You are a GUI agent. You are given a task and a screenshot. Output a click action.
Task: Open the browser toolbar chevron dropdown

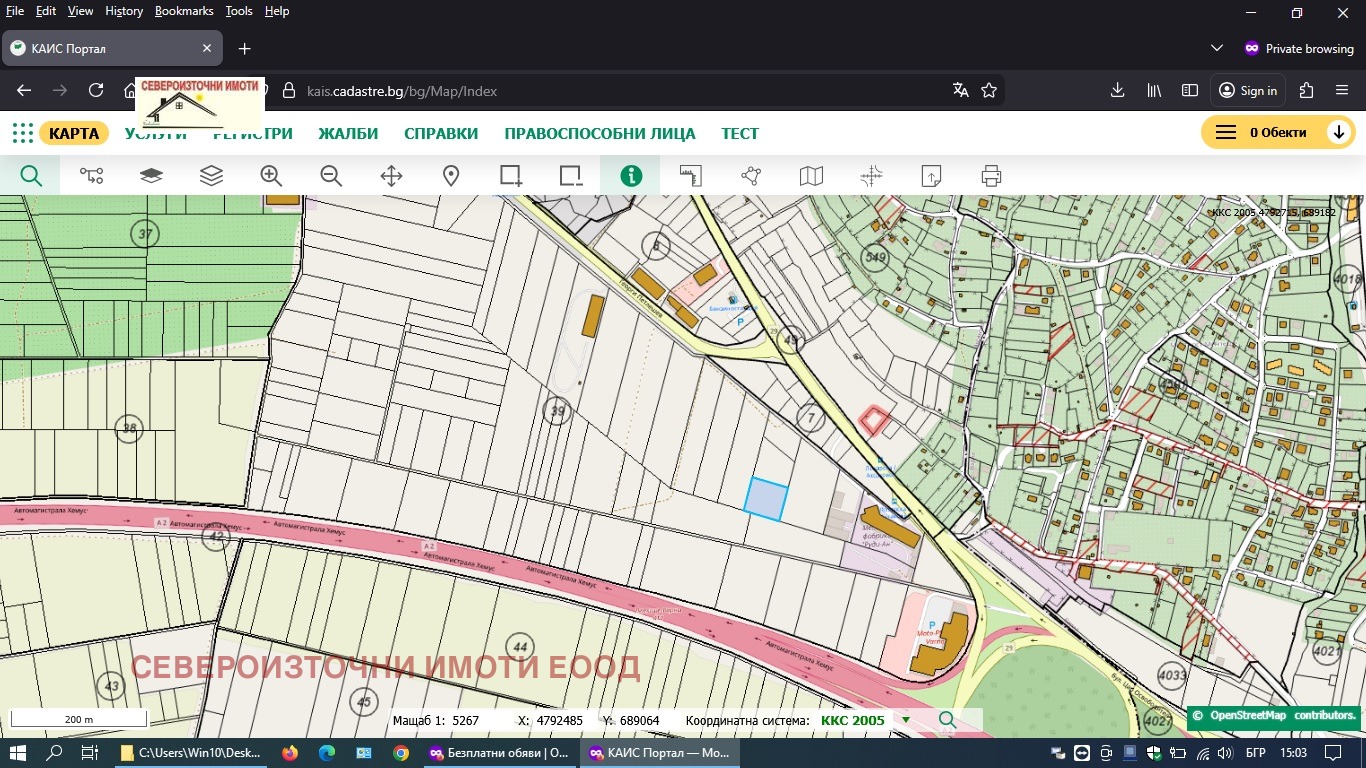click(x=1216, y=47)
